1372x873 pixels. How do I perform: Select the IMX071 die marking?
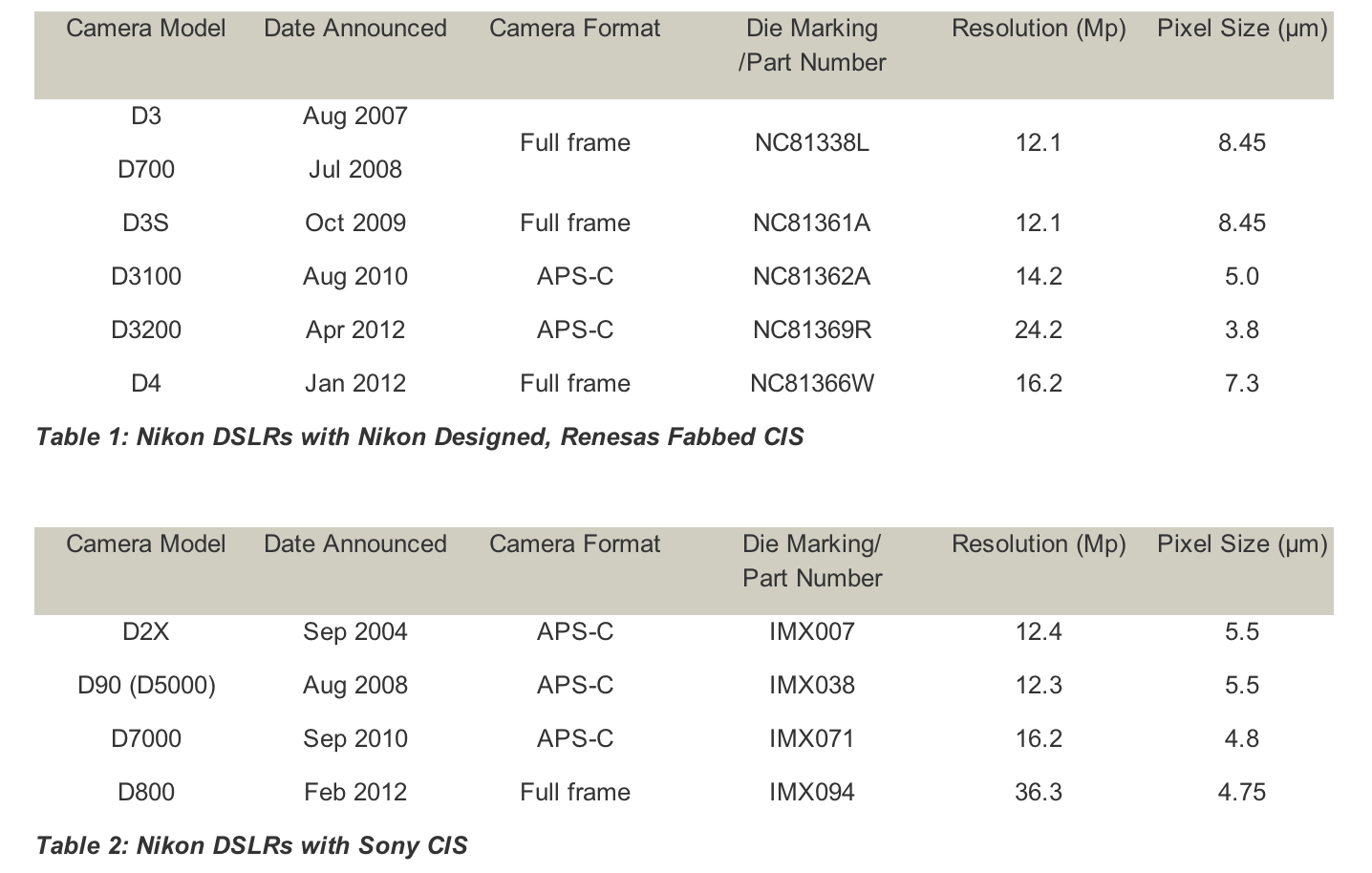[x=812, y=739]
